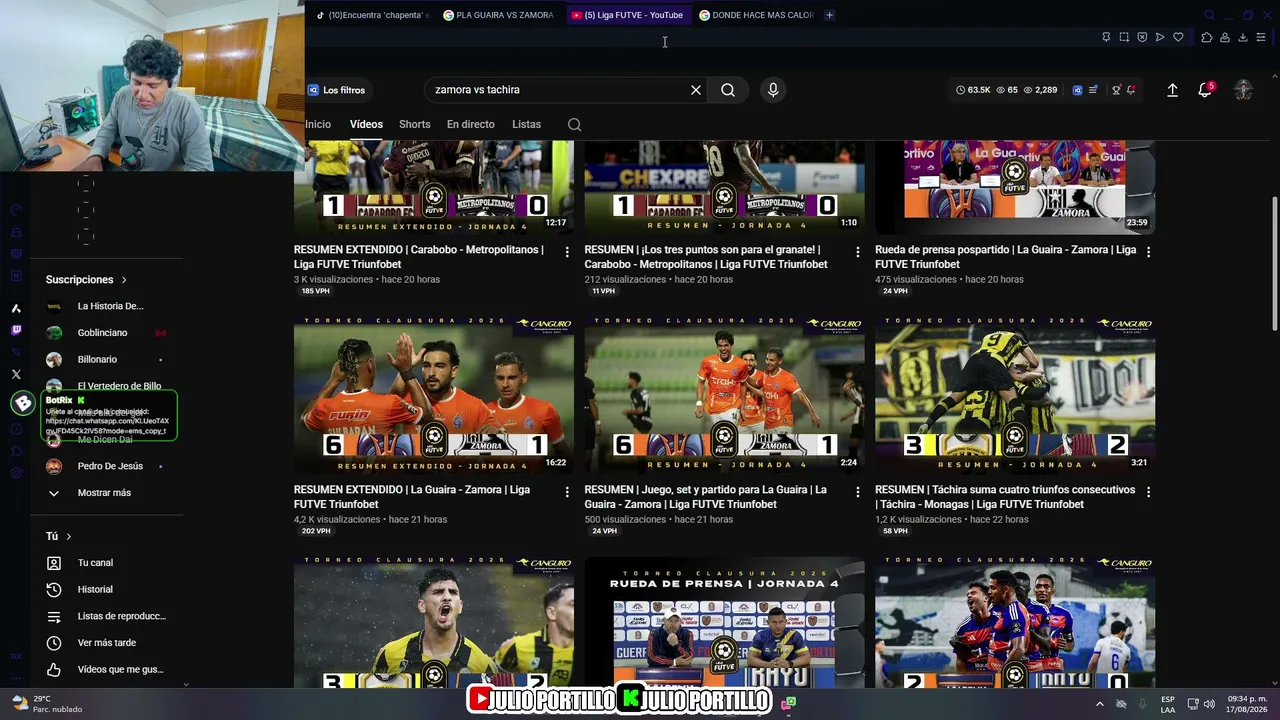
Task: Switch to the Shorts channel tab
Action: coord(414,125)
